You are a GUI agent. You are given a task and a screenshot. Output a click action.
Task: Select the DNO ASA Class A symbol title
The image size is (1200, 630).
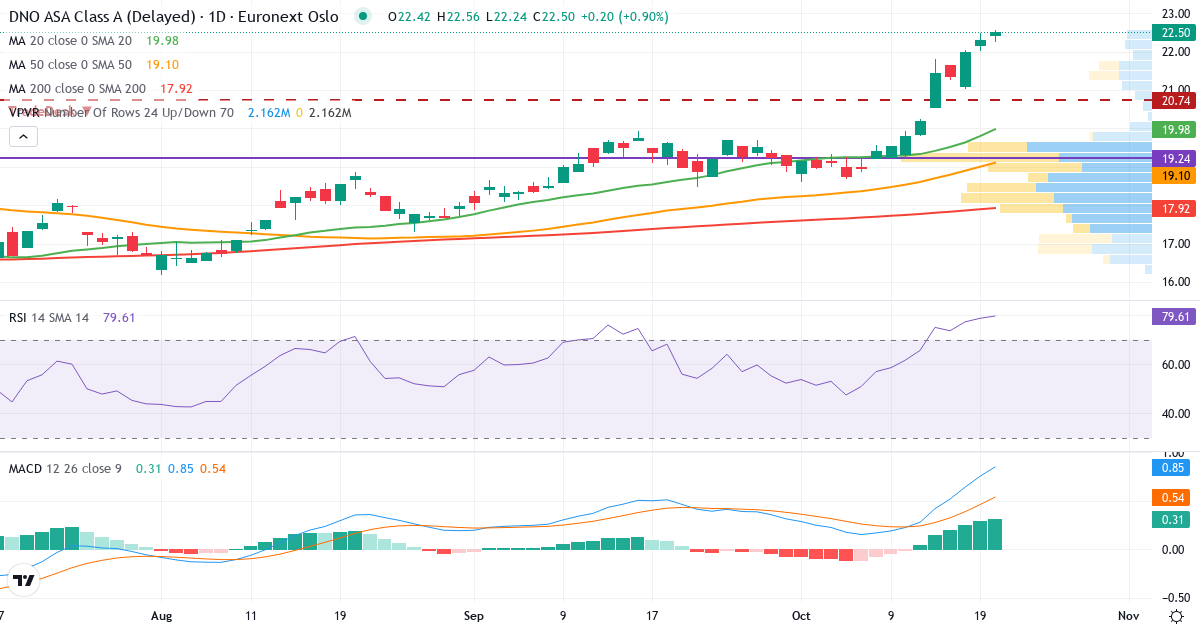(173, 17)
